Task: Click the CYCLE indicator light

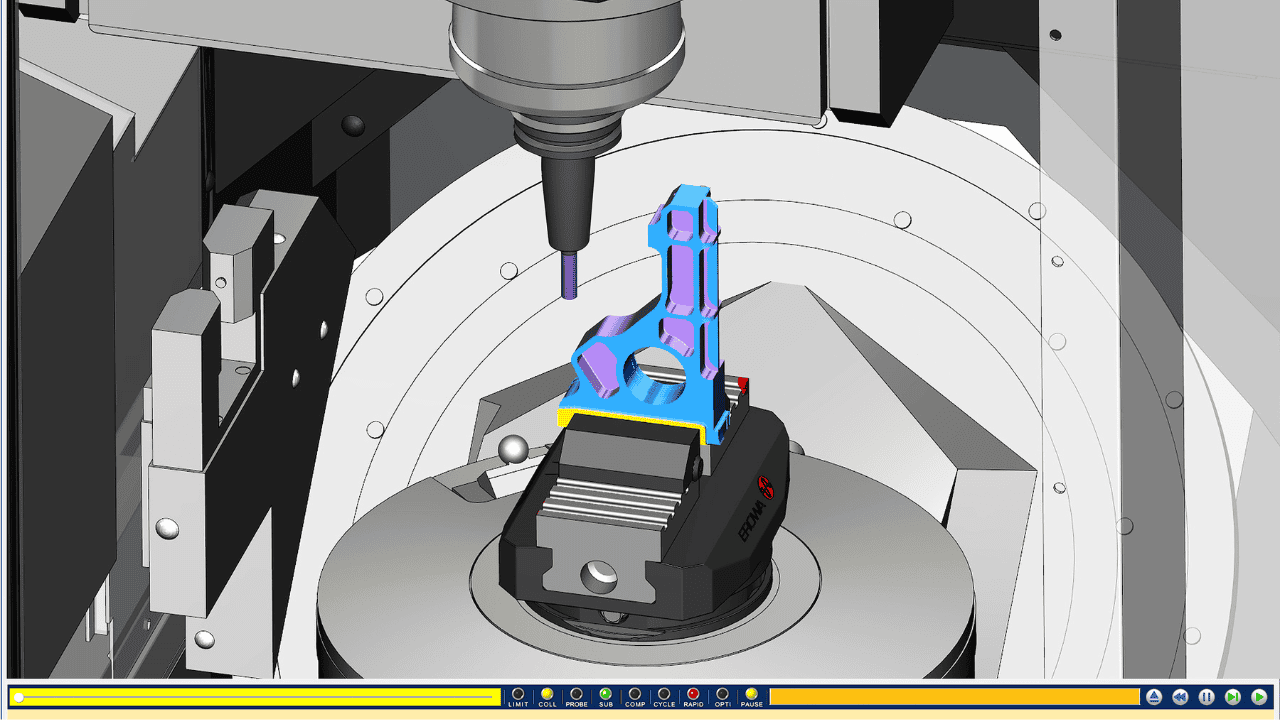Action: (664, 693)
